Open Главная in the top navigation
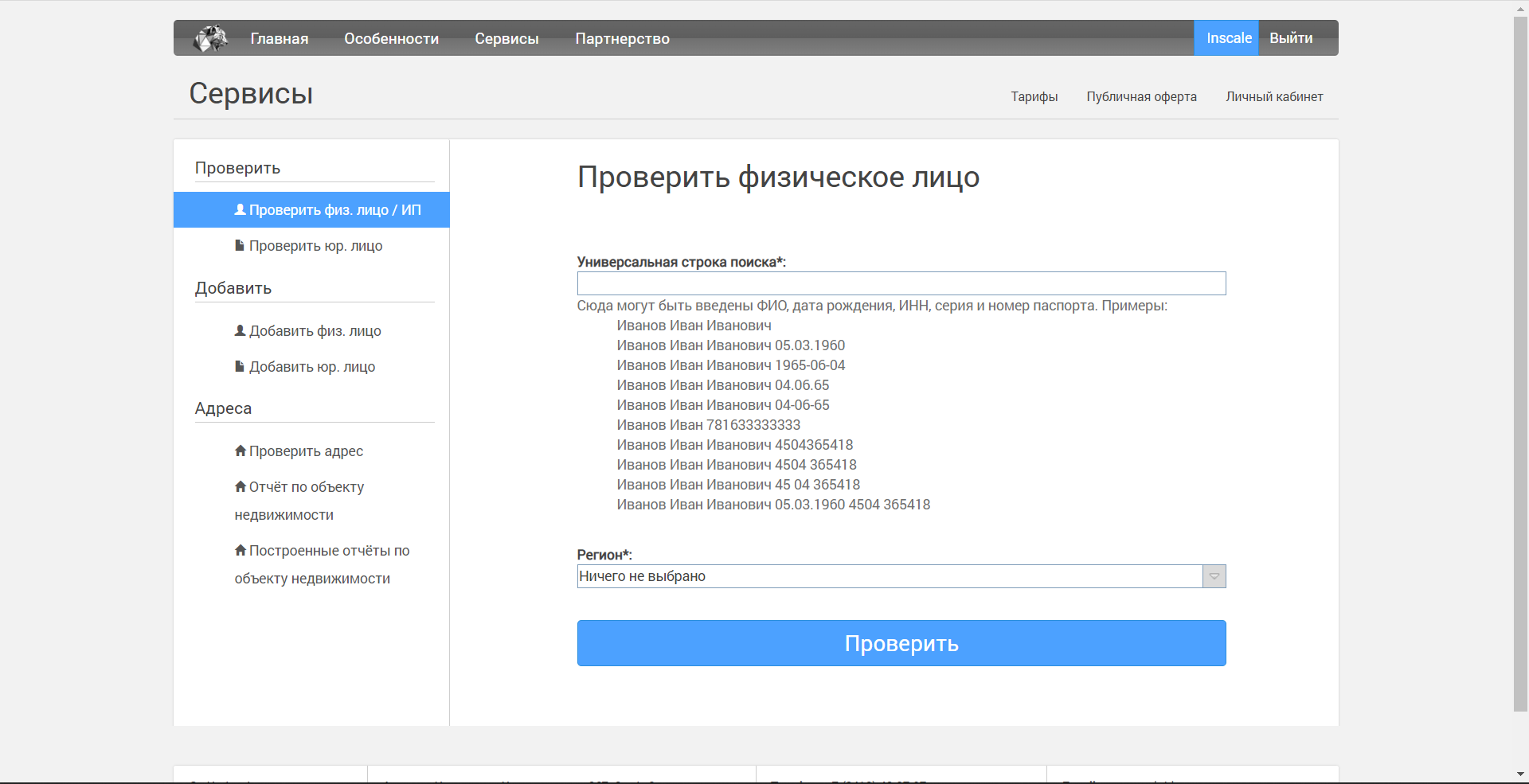The height and width of the screenshot is (784, 1529). point(280,38)
